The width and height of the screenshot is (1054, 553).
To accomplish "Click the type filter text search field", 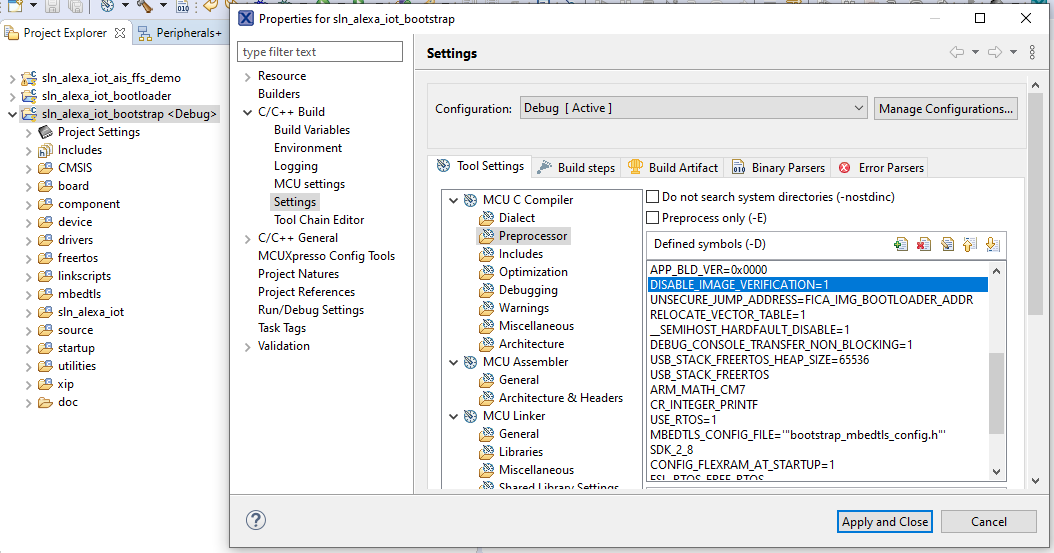I will (320, 51).
